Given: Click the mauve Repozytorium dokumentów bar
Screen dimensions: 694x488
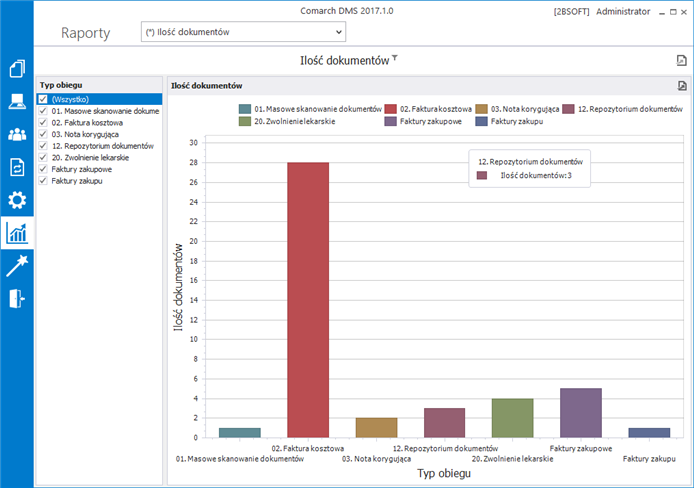Looking at the screenshot, I should click(x=444, y=423).
